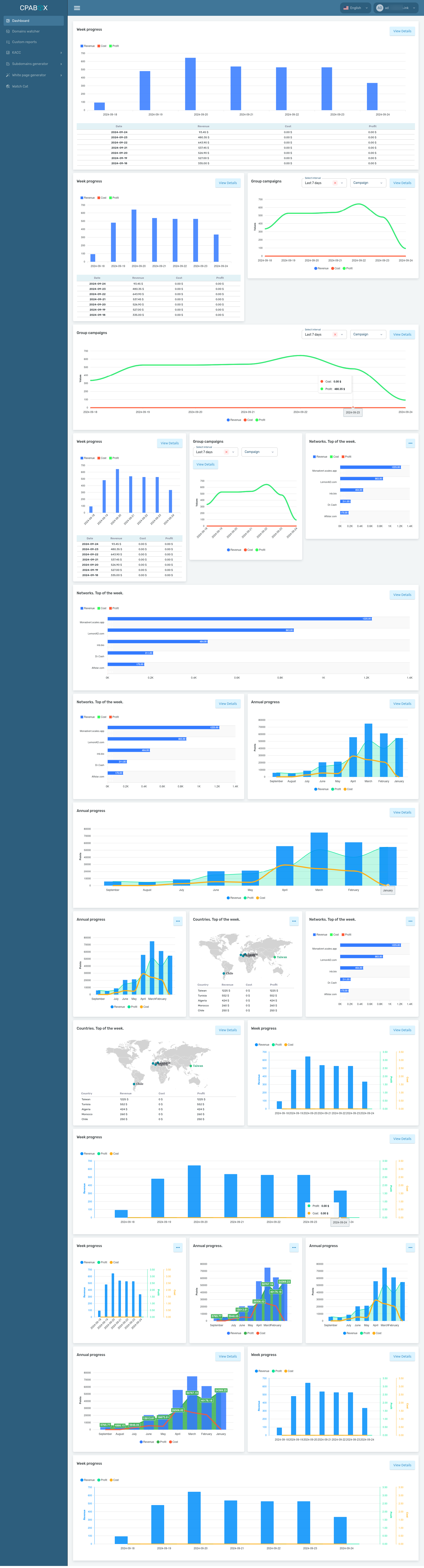
Task: Click the AD user avatar circle
Action: coord(380,8)
